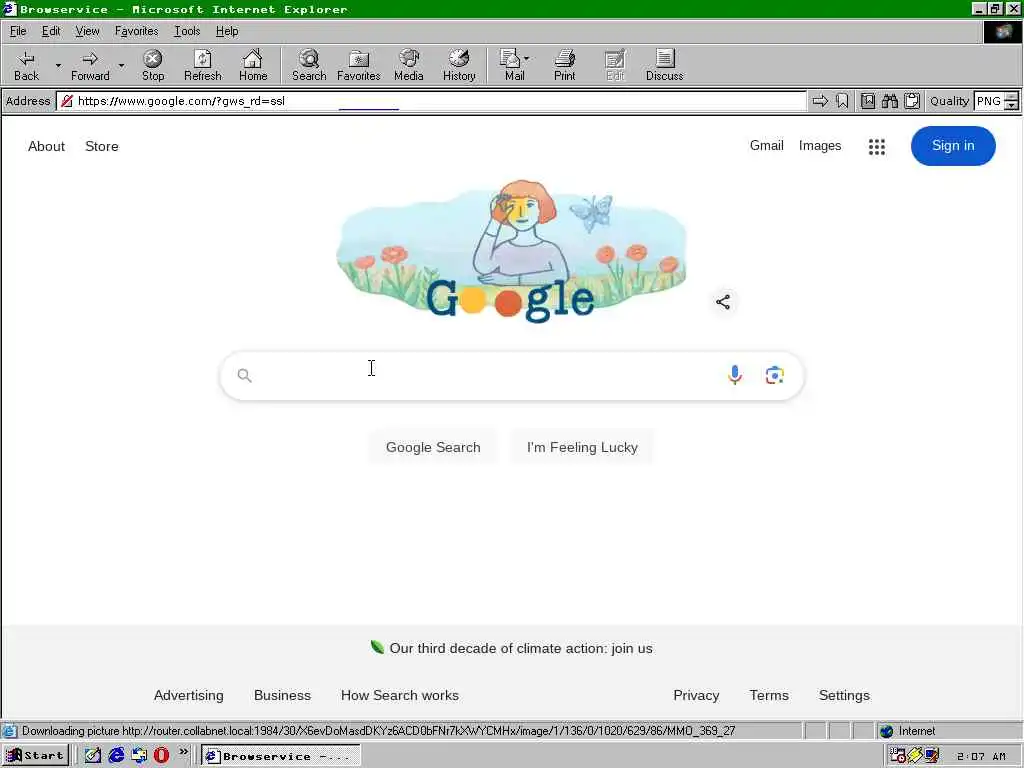Open the Search toolbar pane

pyautogui.click(x=309, y=65)
